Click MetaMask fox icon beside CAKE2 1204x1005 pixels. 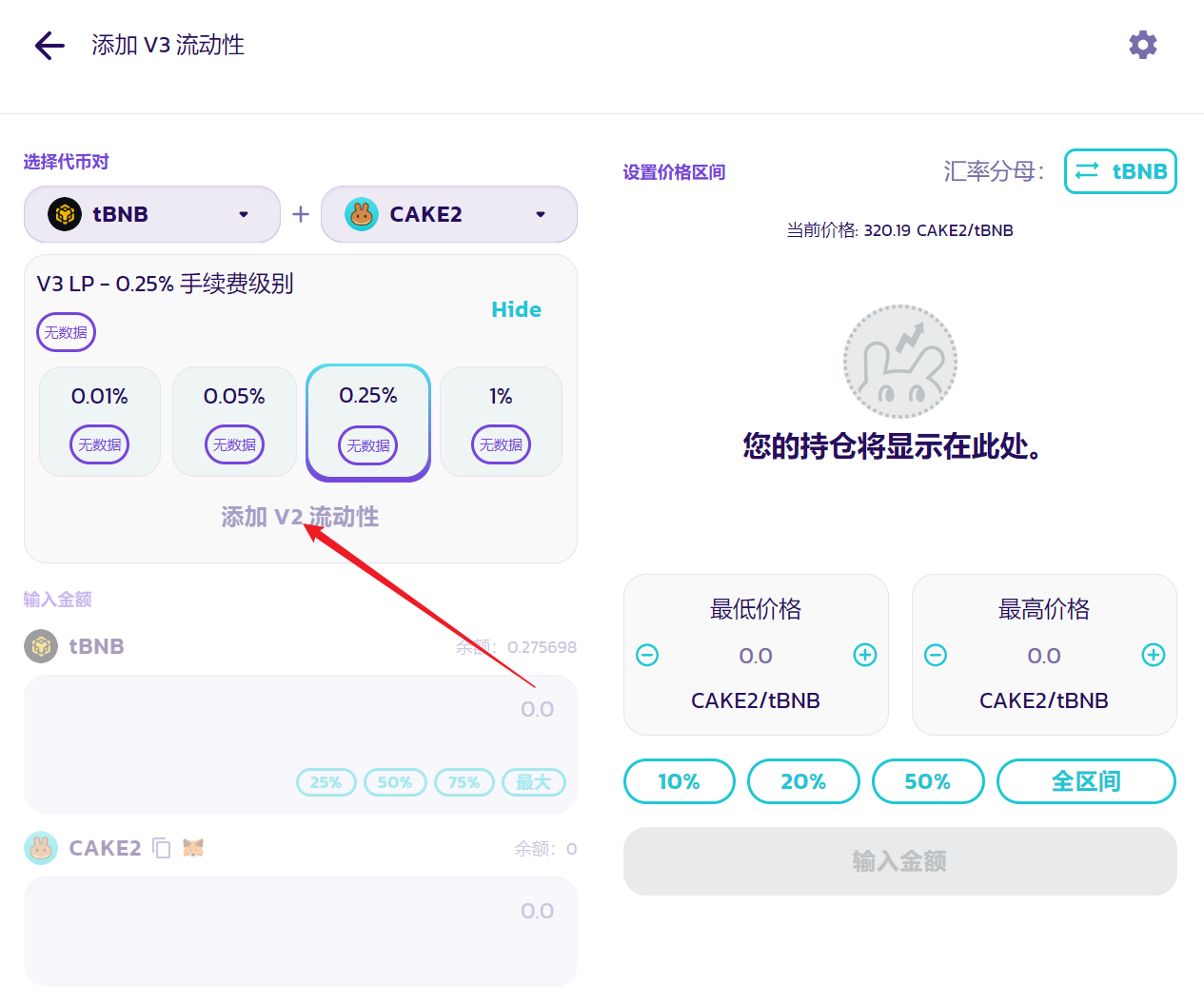coord(193,847)
